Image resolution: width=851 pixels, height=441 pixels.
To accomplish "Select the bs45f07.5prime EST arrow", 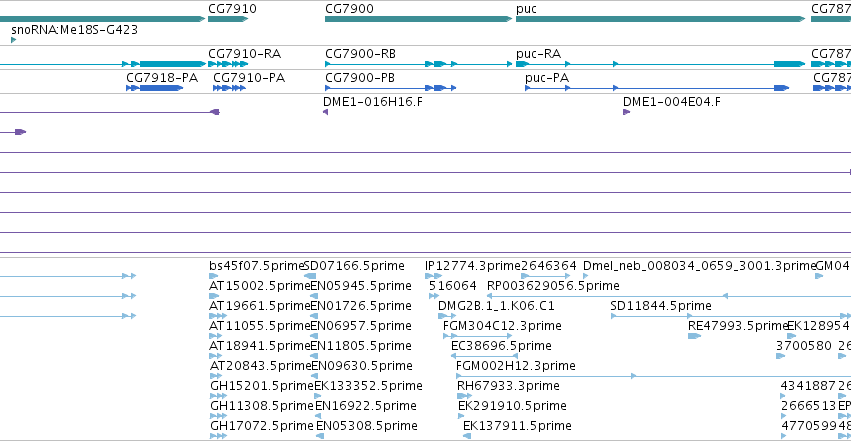I will pos(214,276).
